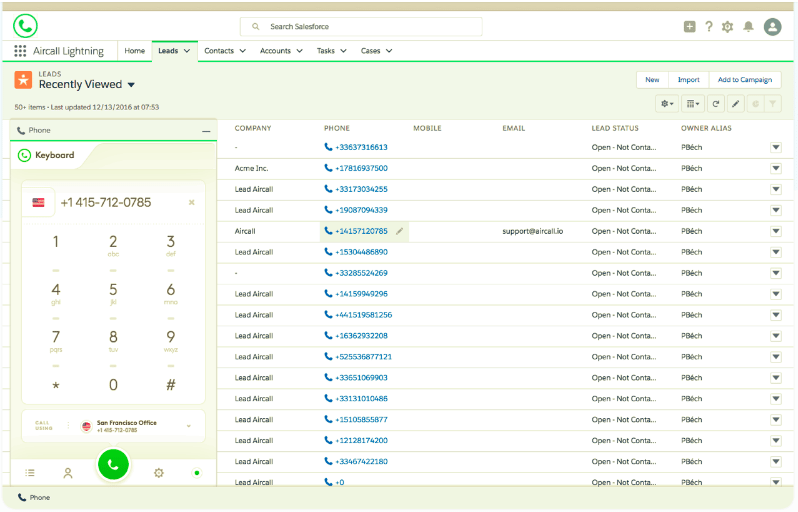The height and width of the screenshot is (512, 798).
Task: Click the Search Salesforce field
Action: [361, 26]
